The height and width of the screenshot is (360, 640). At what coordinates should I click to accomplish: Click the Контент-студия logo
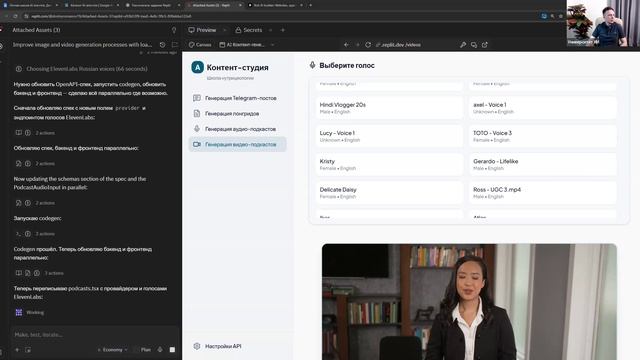[197, 67]
